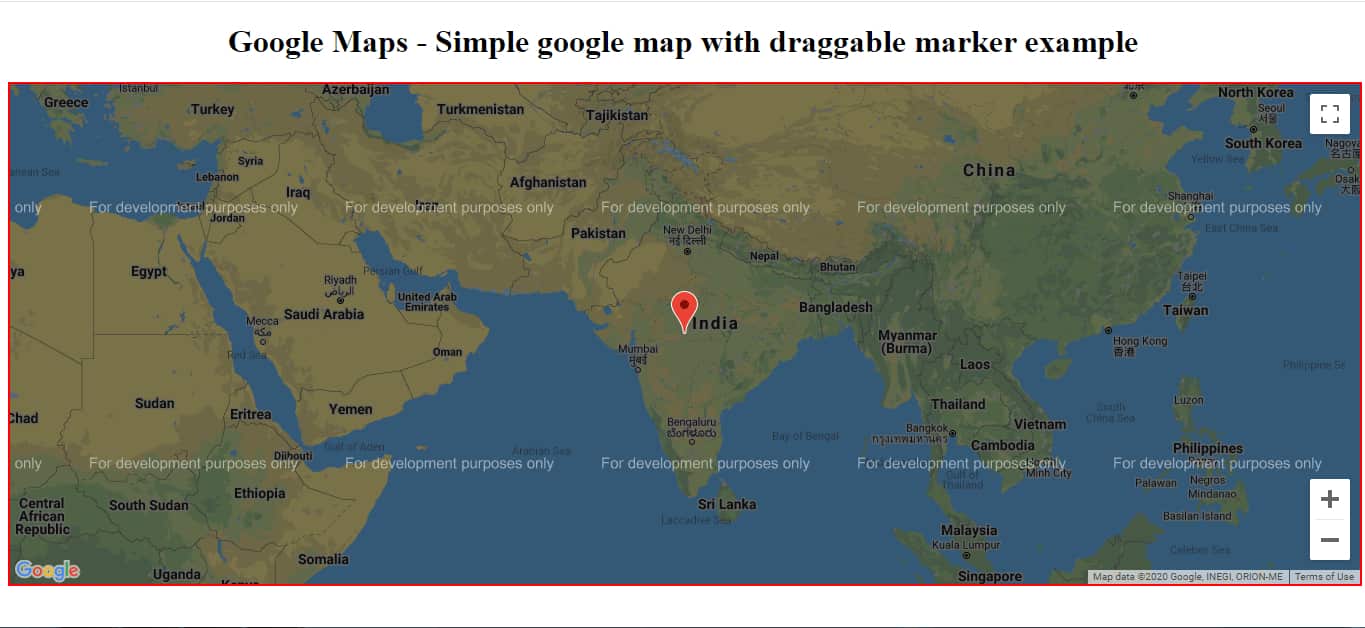The height and width of the screenshot is (628, 1365).
Task: Click the Ethiopia label
Action: (x=259, y=493)
